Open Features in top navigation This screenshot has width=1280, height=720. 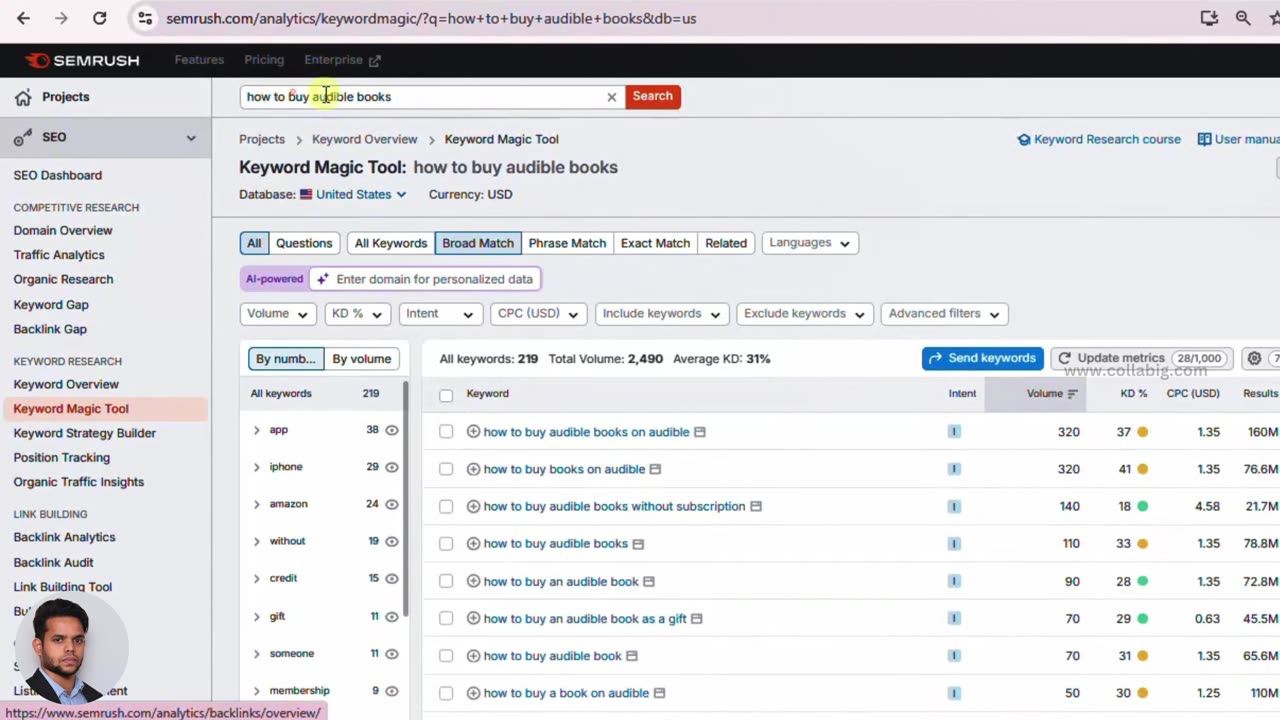click(199, 60)
